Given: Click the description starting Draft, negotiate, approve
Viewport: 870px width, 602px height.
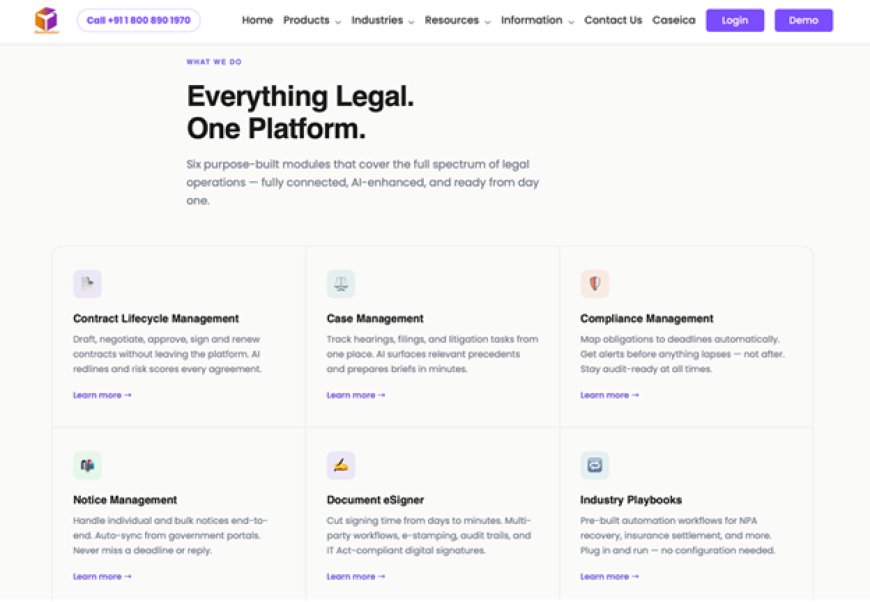Looking at the screenshot, I should click(167, 354).
